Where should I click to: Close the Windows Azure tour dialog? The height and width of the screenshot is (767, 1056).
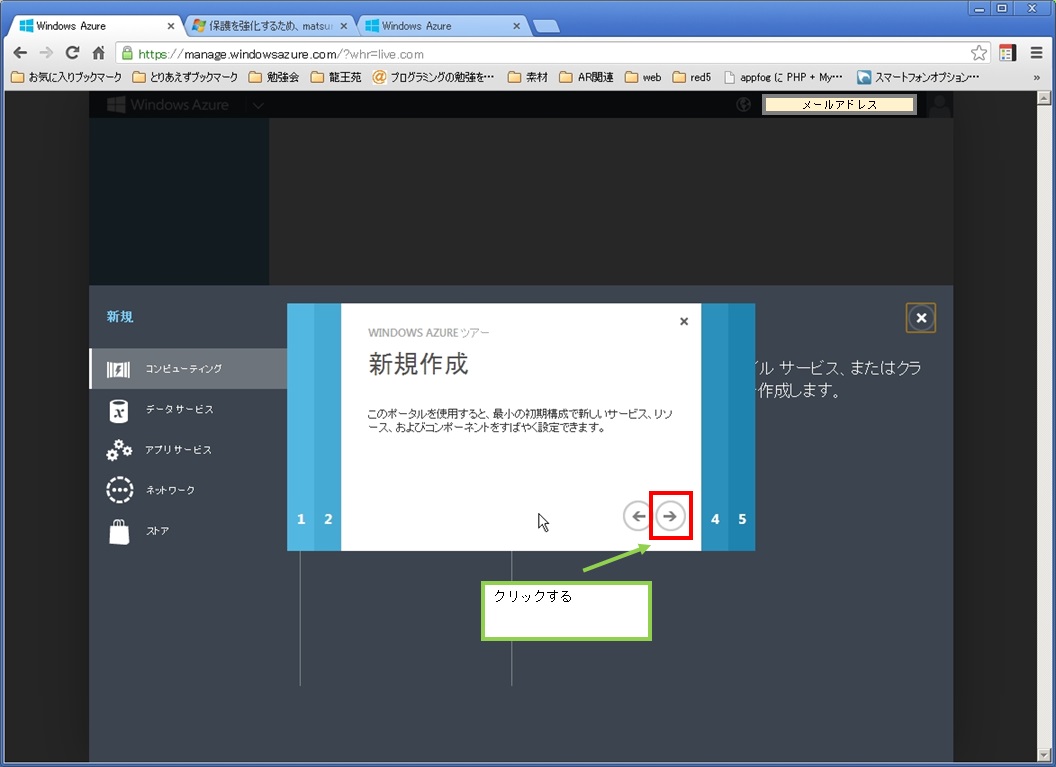(x=684, y=321)
